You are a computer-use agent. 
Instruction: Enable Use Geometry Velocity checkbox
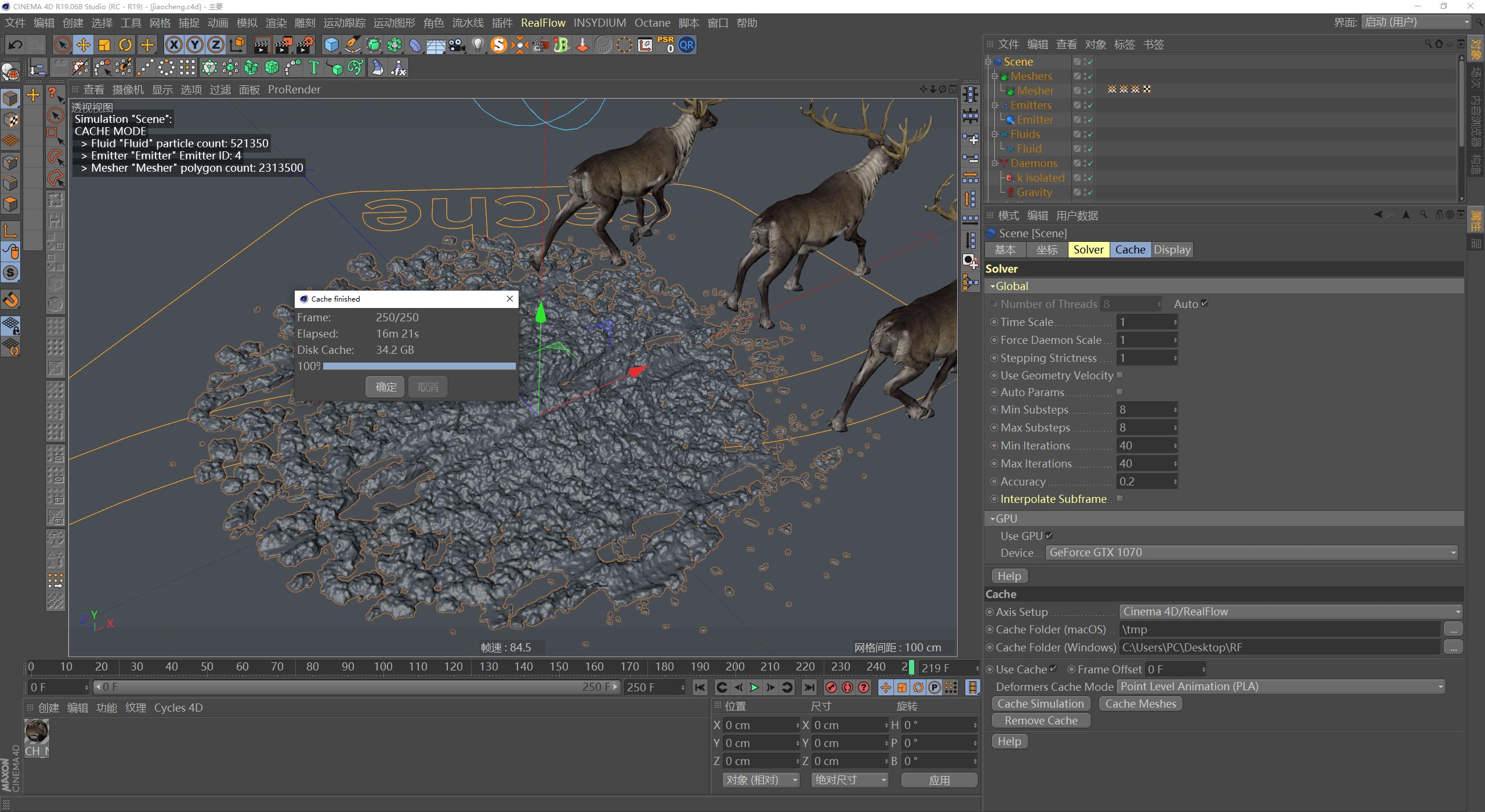pyautogui.click(x=1120, y=375)
